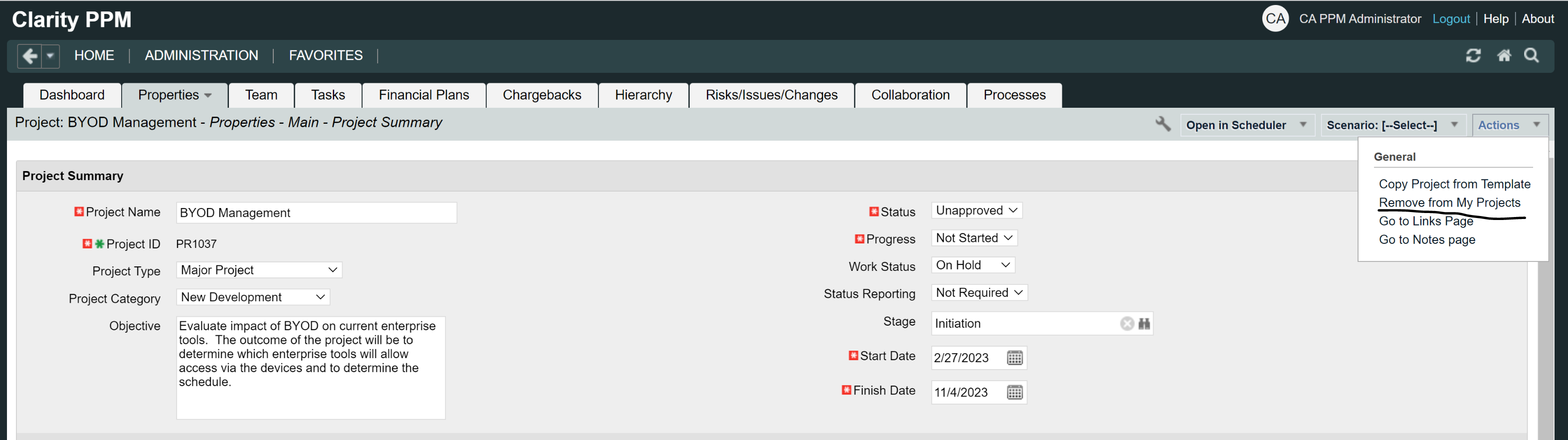1568x440 pixels.
Task: Click the back arrow navigation icon
Action: tap(29, 56)
